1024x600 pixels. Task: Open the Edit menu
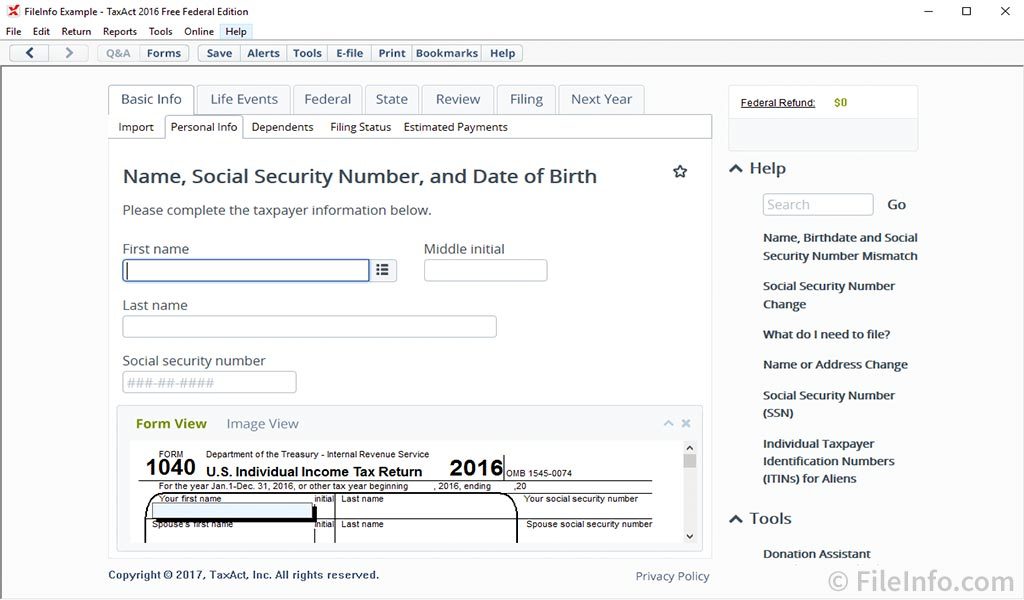[41, 31]
